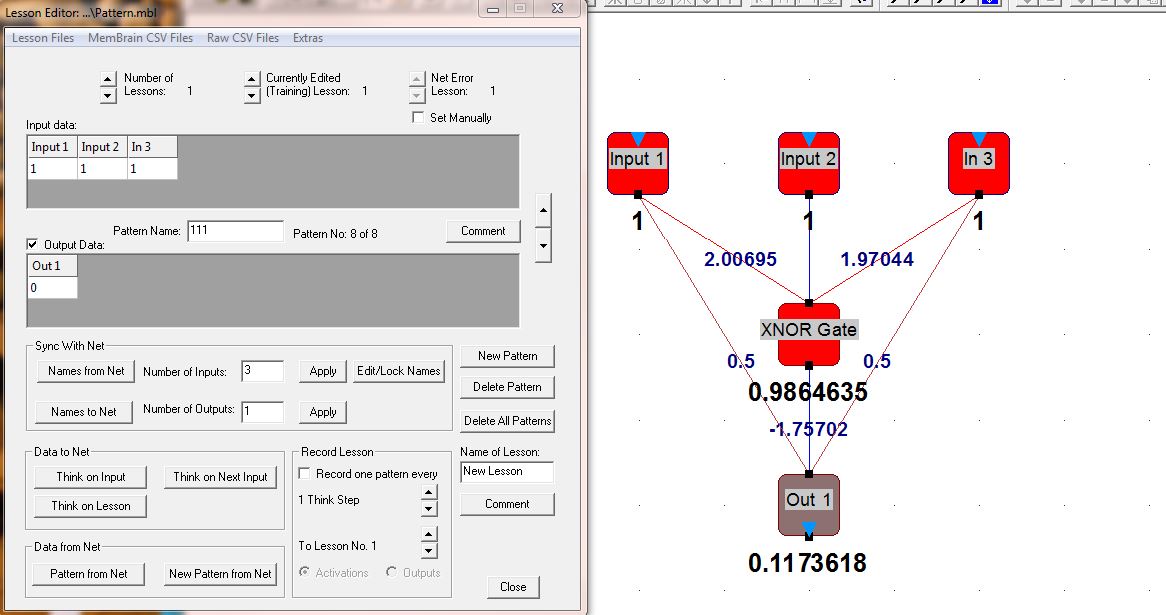Go to previous pattern with up arrow
The height and width of the screenshot is (615, 1166).
click(x=543, y=210)
